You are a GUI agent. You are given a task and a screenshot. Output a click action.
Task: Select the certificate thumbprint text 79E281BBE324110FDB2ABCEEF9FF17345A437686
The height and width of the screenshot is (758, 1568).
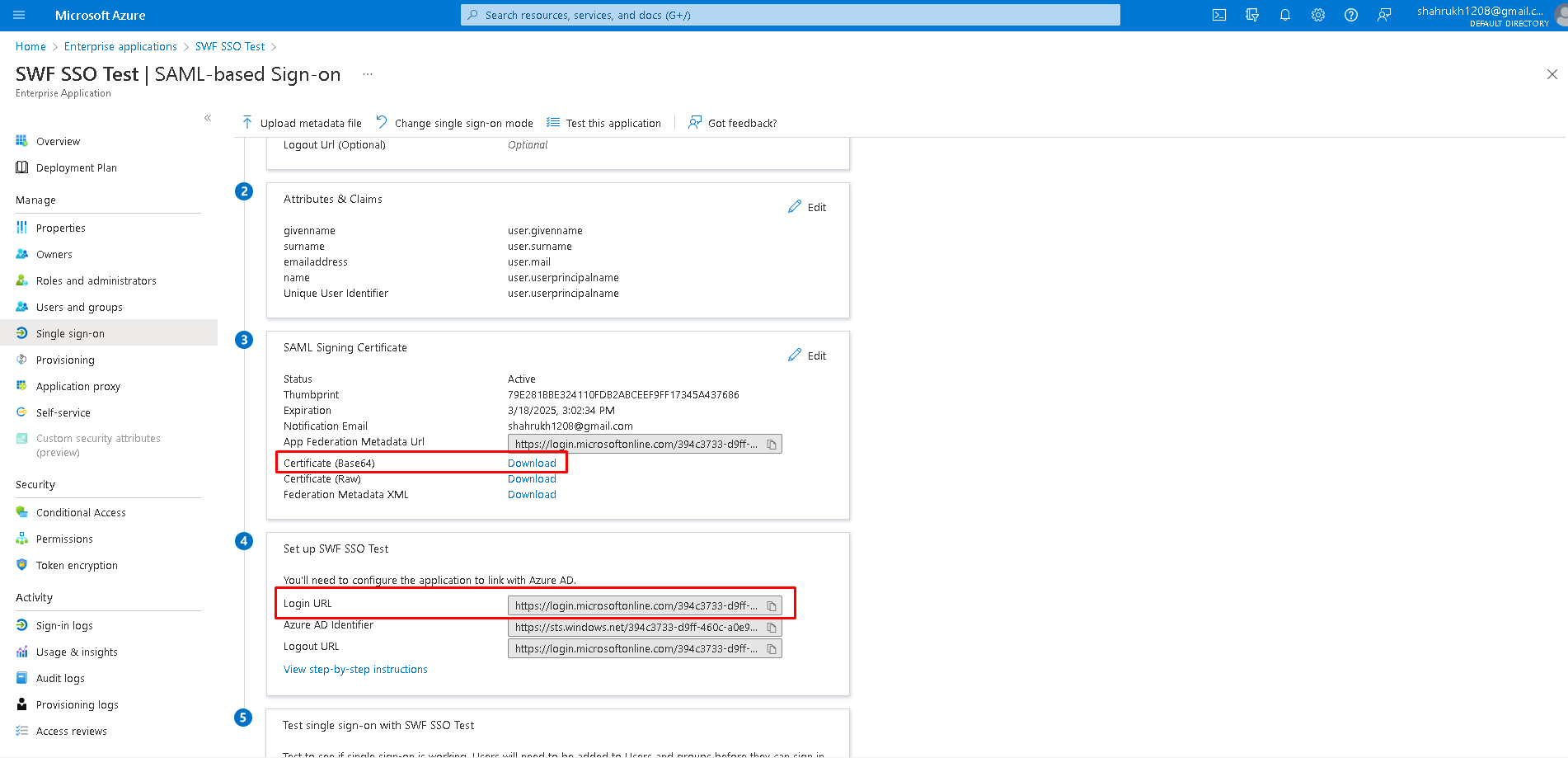[x=623, y=394]
